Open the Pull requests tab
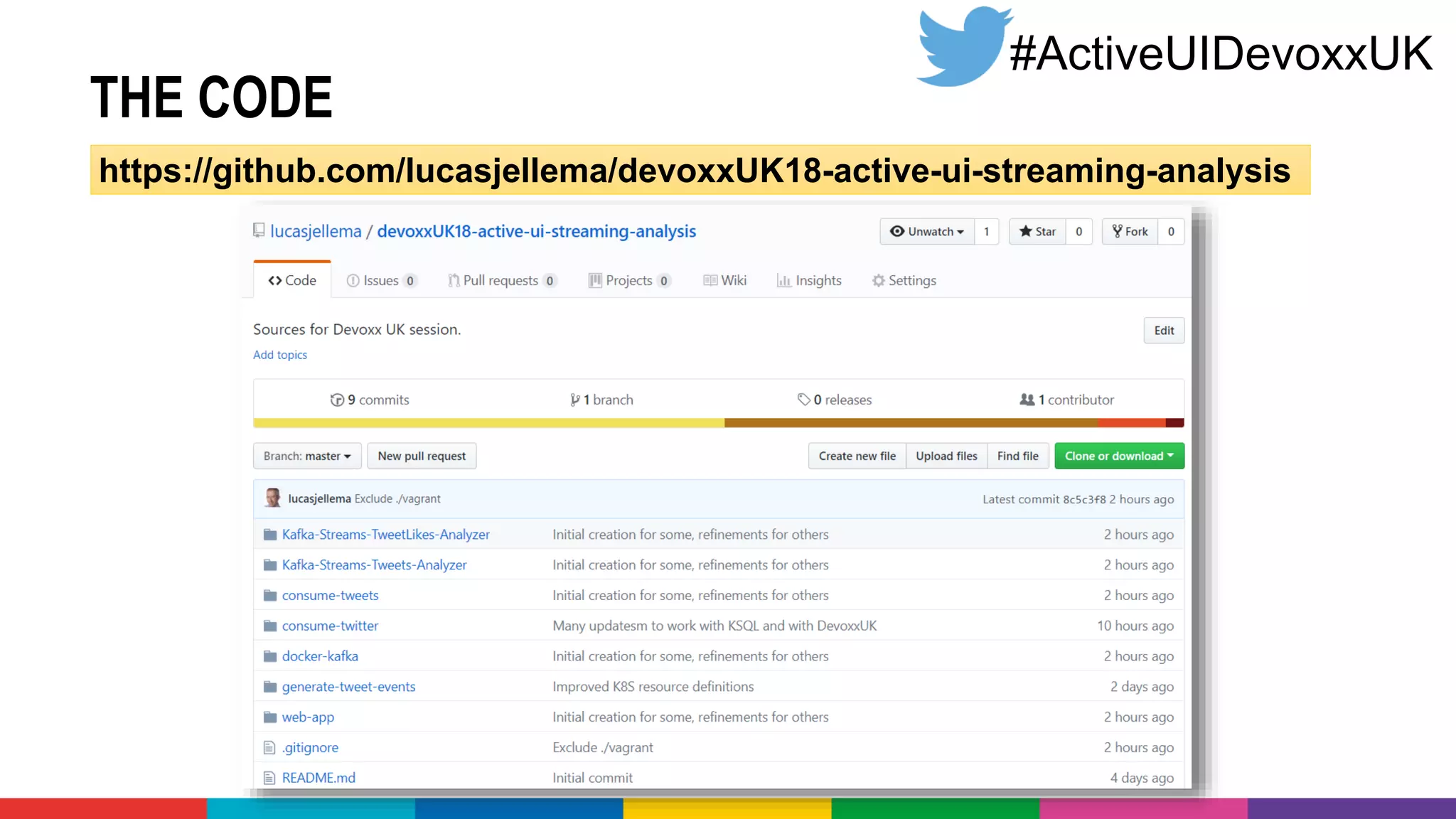 (x=502, y=281)
